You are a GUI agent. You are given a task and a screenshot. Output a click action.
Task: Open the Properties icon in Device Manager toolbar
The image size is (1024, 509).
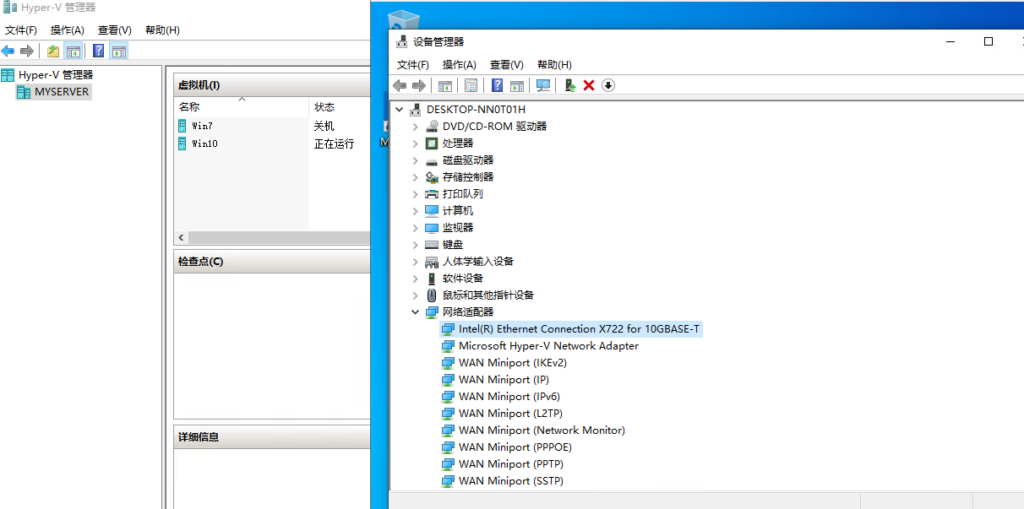(471, 86)
